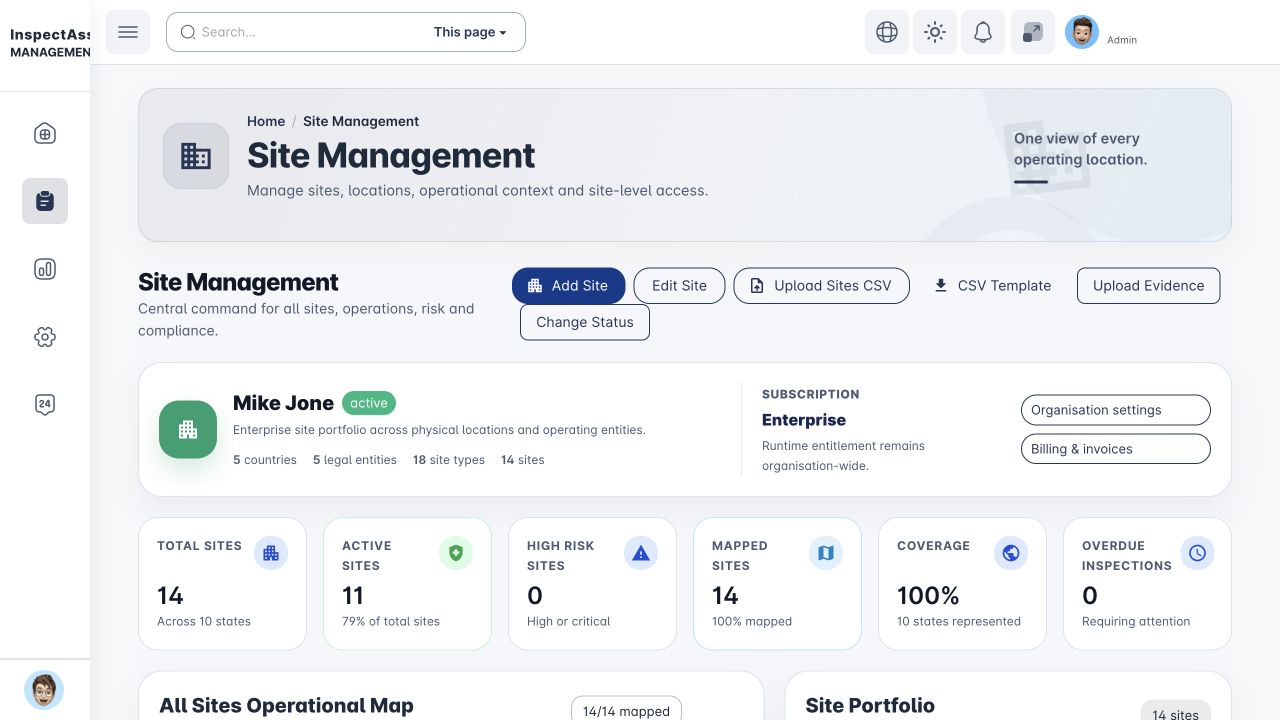Click the Change Status button
1280x720 pixels.
pyautogui.click(x=585, y=322)
